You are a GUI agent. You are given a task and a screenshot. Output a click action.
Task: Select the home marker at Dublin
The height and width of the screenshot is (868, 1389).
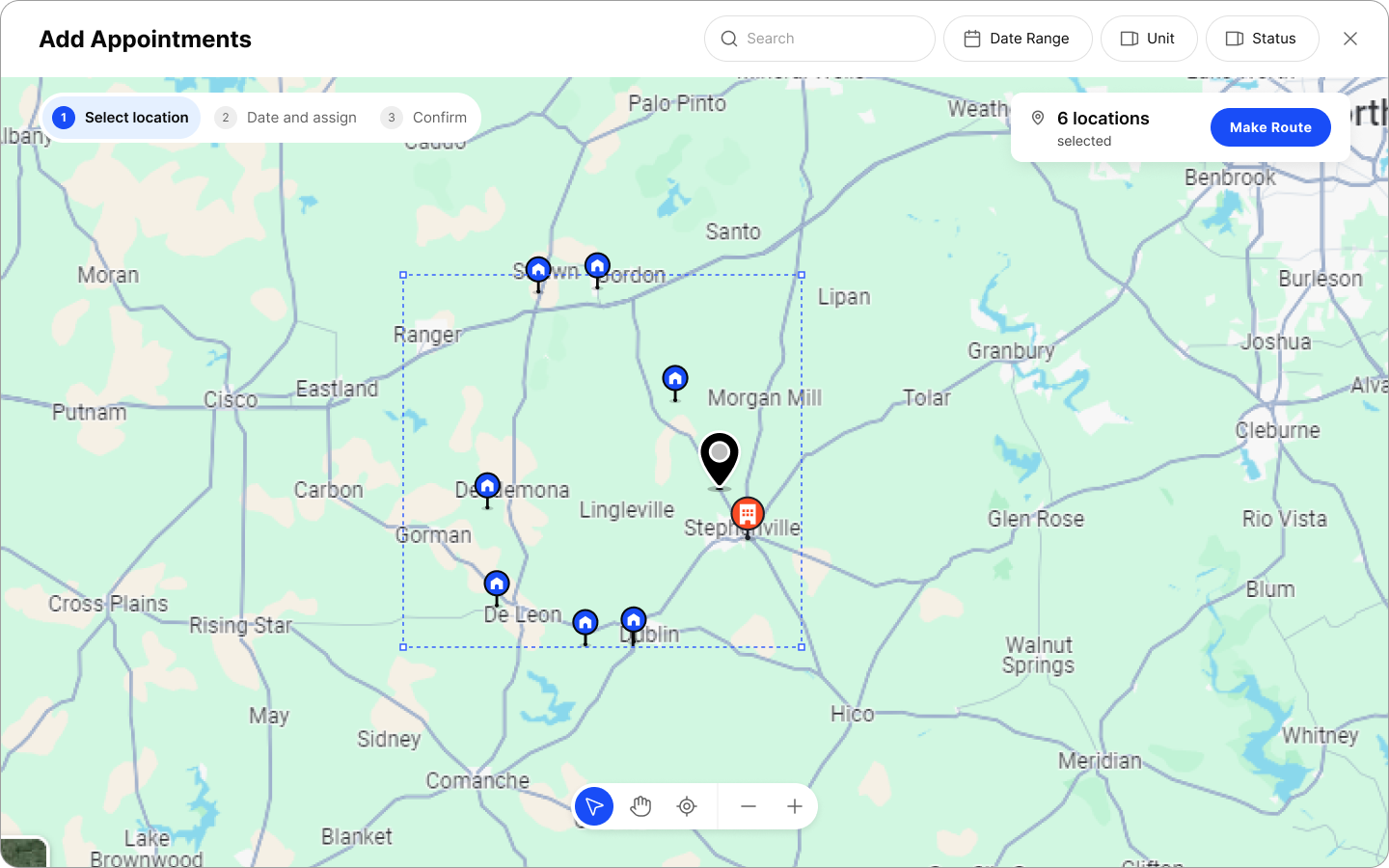634,620
